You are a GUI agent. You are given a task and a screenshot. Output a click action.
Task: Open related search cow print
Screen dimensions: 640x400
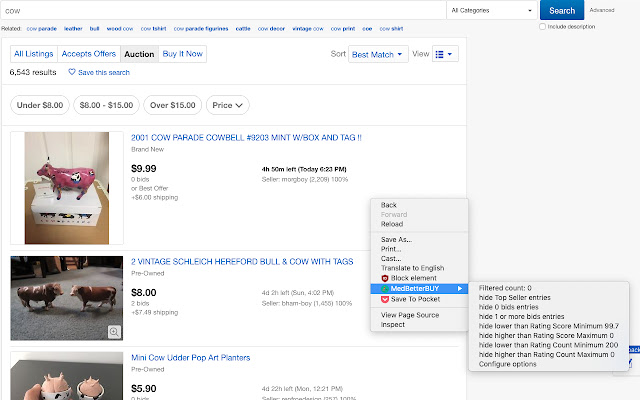[x=342, y=29]
